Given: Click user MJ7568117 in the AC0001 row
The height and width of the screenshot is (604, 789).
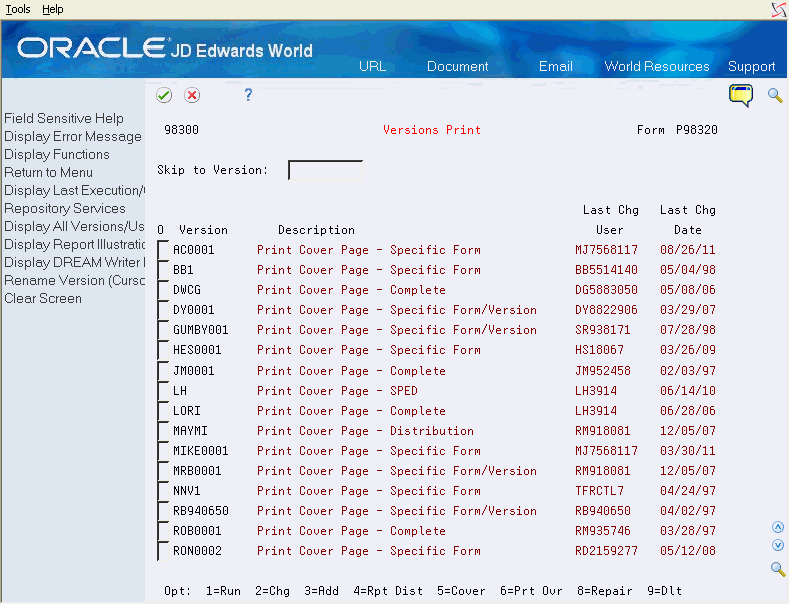Looking at the screenshot, I should (606, 250).
